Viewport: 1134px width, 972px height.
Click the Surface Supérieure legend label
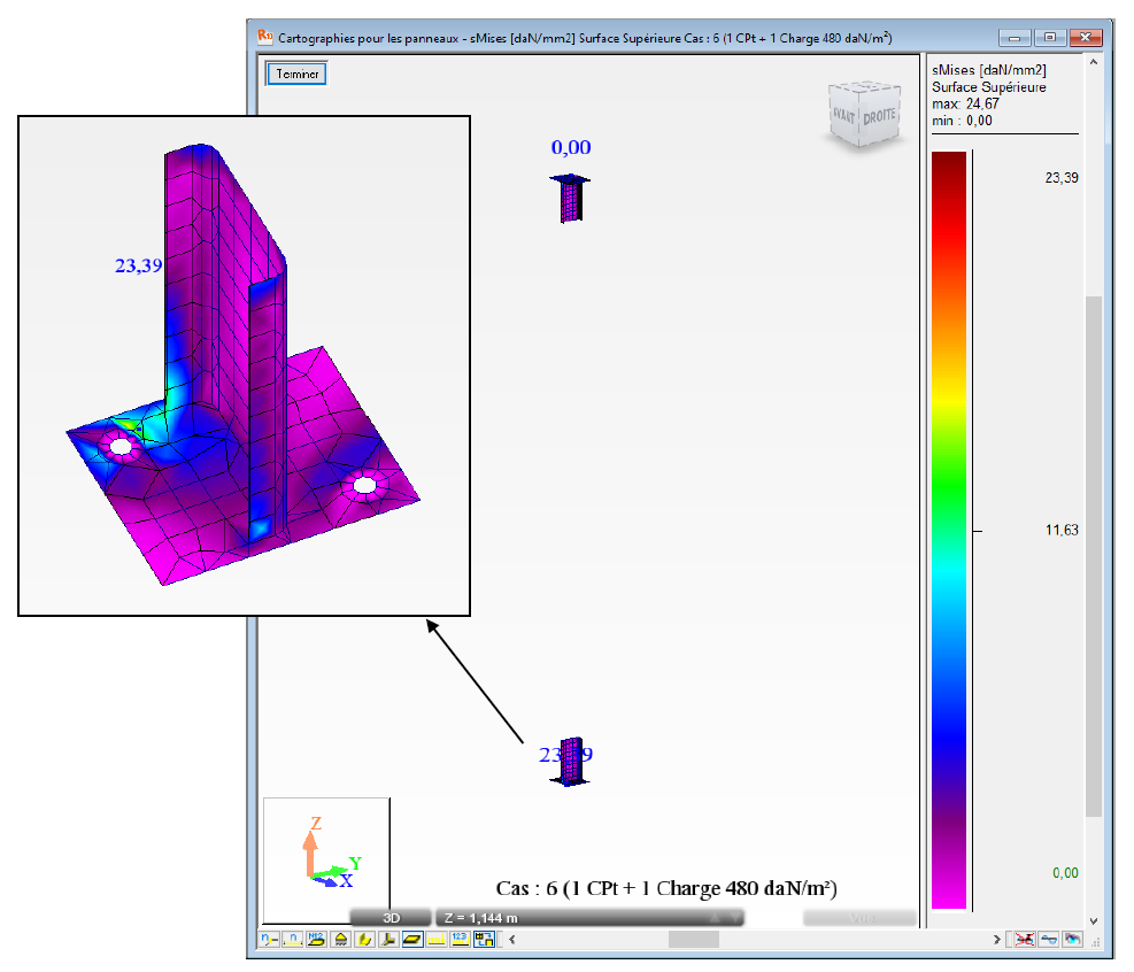click(x=989, y=87)
